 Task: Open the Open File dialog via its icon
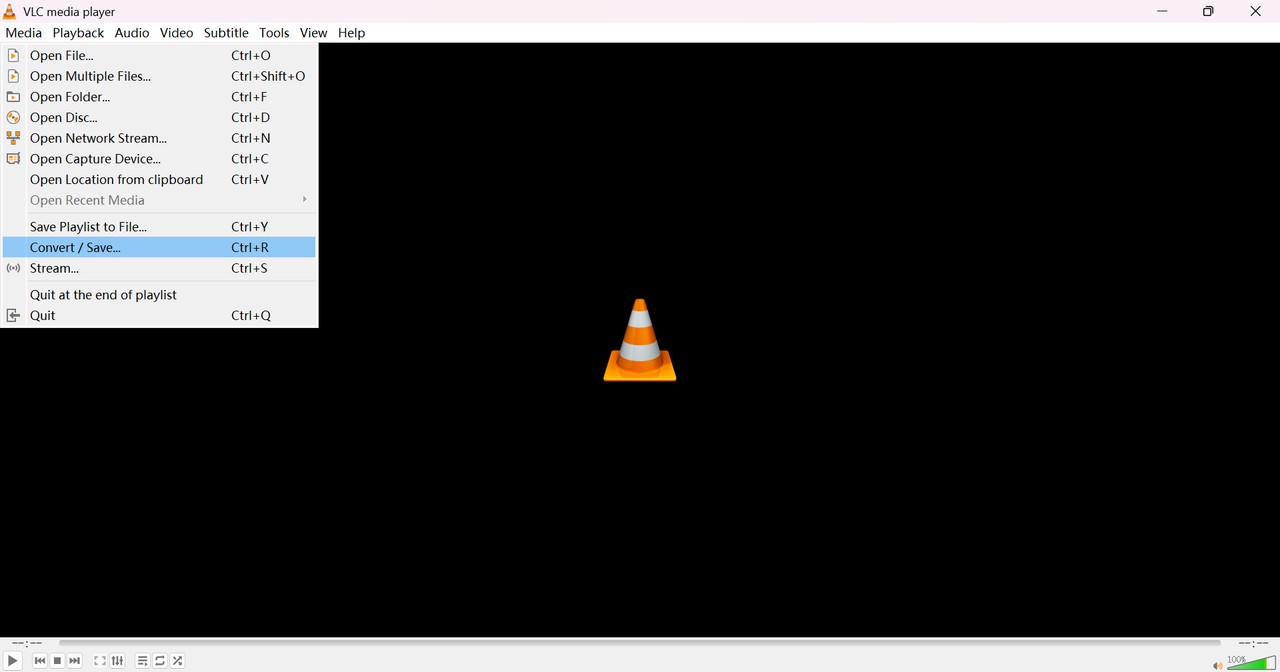click(13, 55)
